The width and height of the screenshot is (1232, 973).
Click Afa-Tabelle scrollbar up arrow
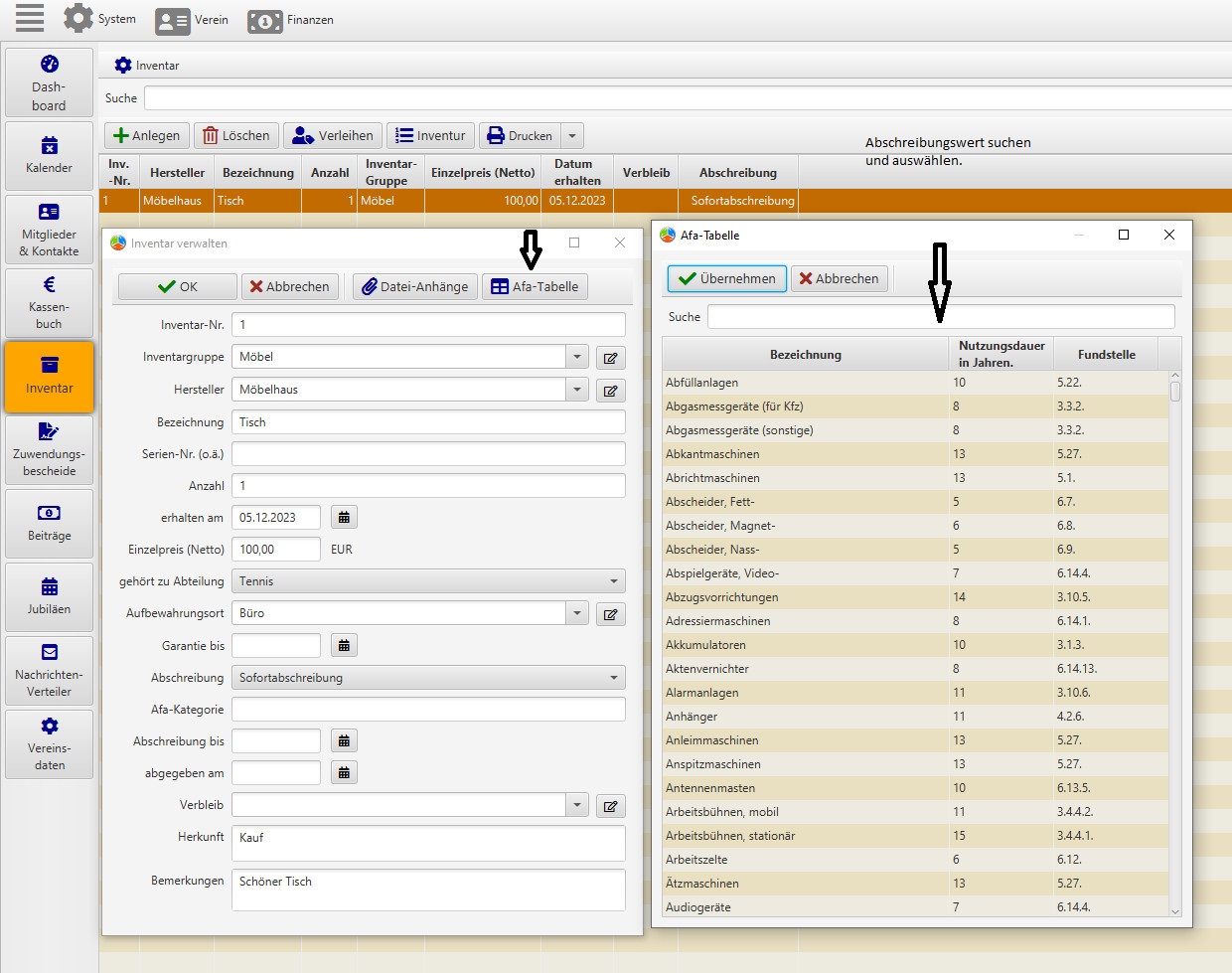pyautogui.click(x=1175, y=377)
